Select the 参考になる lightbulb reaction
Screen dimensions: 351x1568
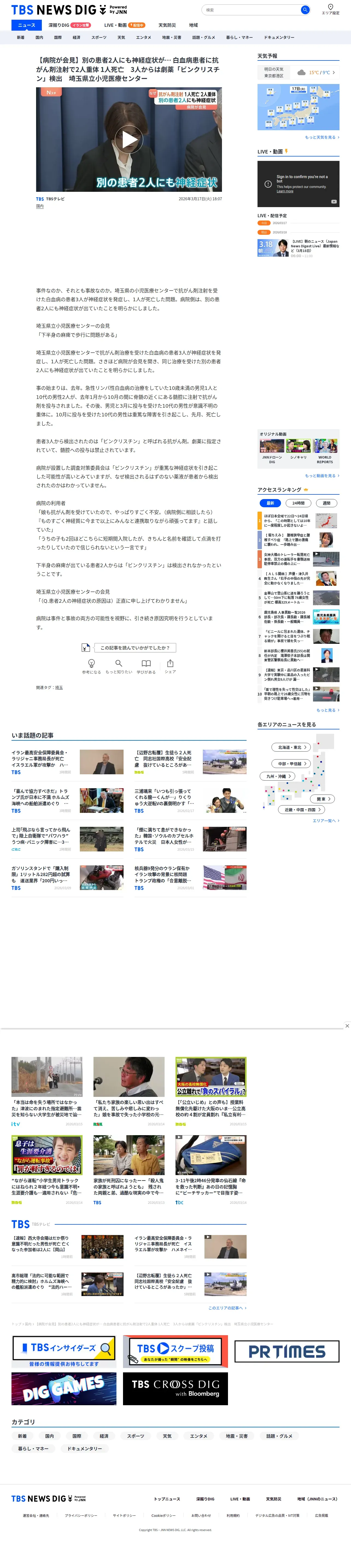click(91, 666)
